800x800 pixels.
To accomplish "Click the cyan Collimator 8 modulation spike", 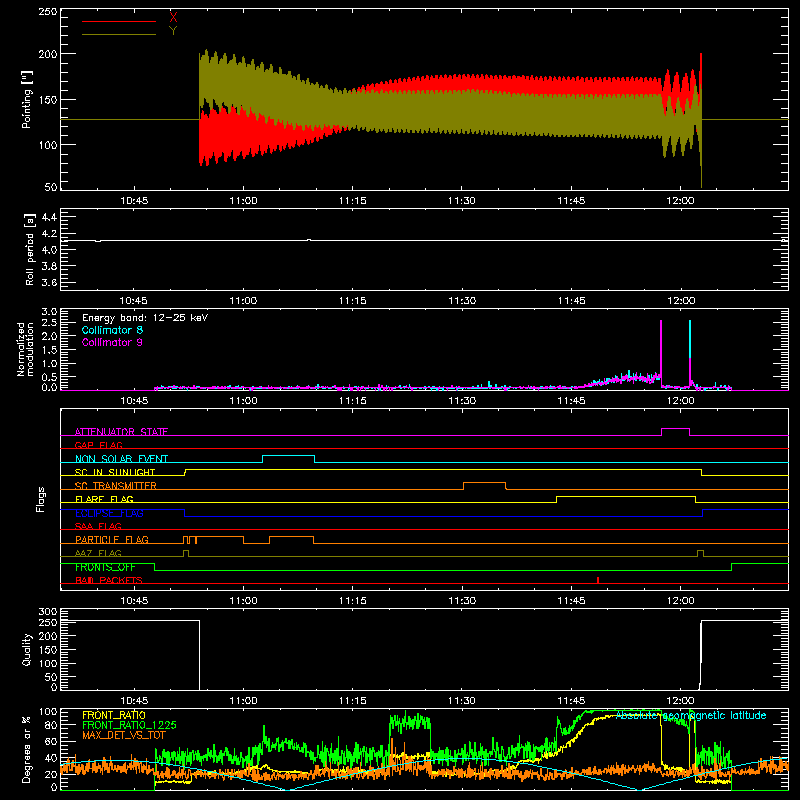I will click(690, 339).
